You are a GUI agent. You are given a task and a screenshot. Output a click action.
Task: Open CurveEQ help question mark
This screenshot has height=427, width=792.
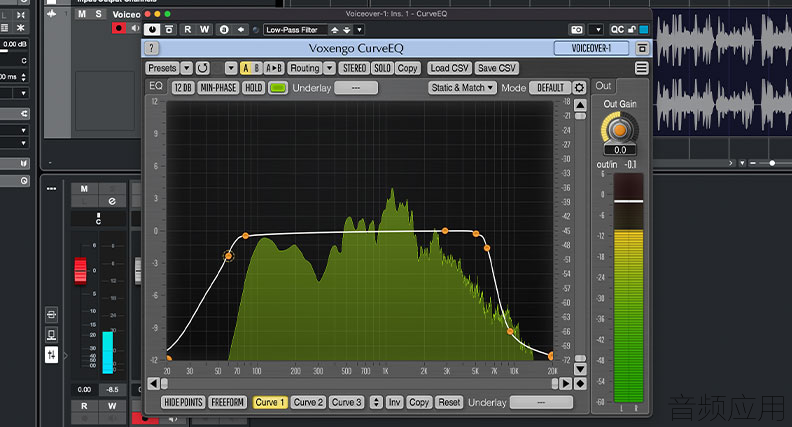(x=152, y=48)
